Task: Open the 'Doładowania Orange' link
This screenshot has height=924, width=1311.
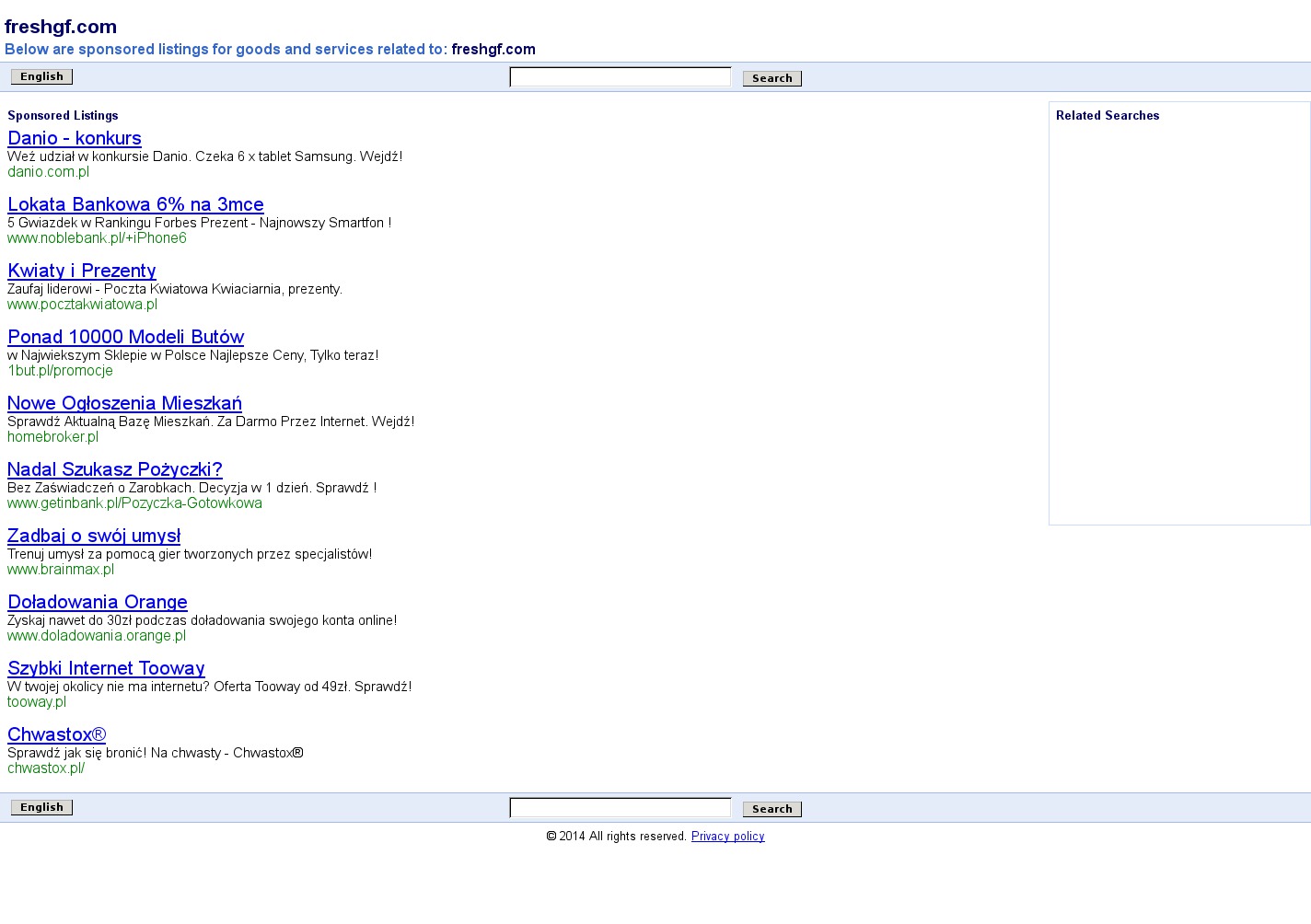Action: point(98,602)
